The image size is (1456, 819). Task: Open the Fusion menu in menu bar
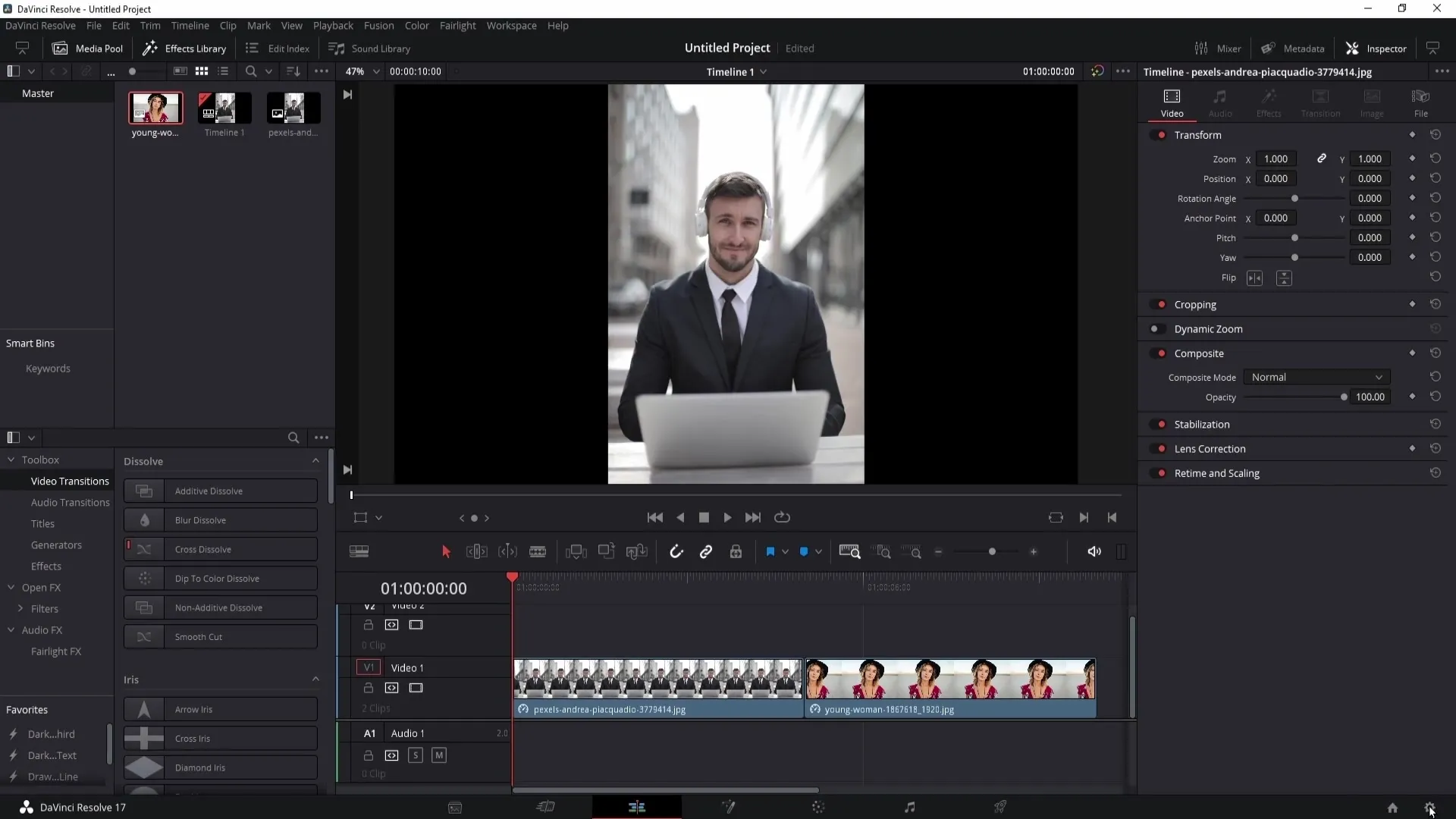click(x=378, y=25)
